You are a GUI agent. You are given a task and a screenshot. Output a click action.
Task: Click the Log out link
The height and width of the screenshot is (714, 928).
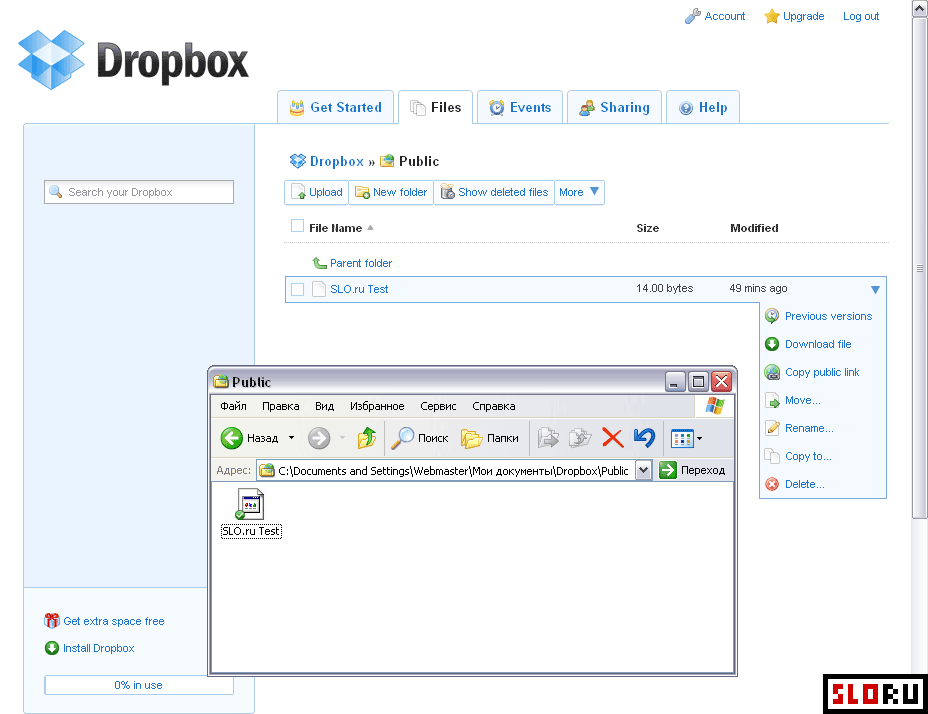(861, 16)
